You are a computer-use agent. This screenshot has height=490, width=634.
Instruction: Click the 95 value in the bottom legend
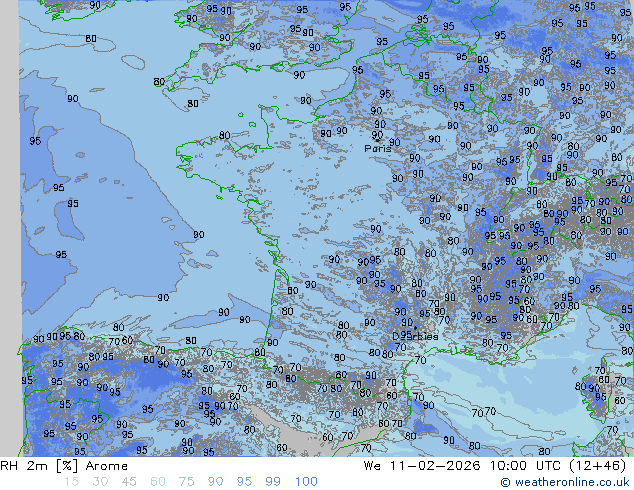[244, 482]
